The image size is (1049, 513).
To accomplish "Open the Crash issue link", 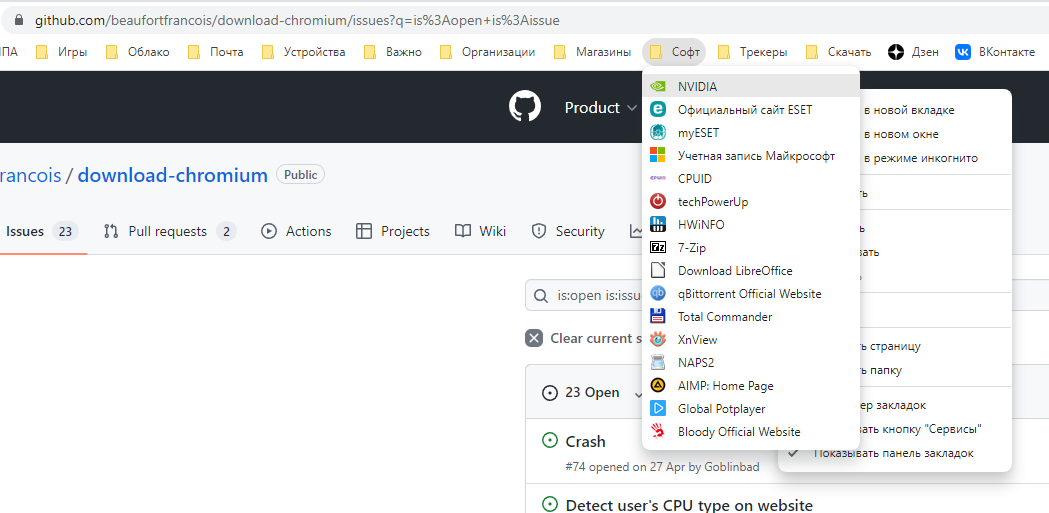I will click(x=585, y=441).
